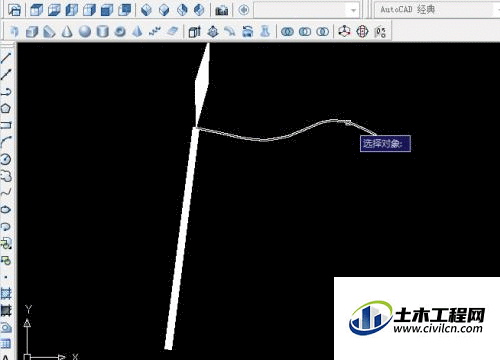Viewport: 500px width, 360px height.
Task: Select the Arc tool
Action: coord(6,142)
